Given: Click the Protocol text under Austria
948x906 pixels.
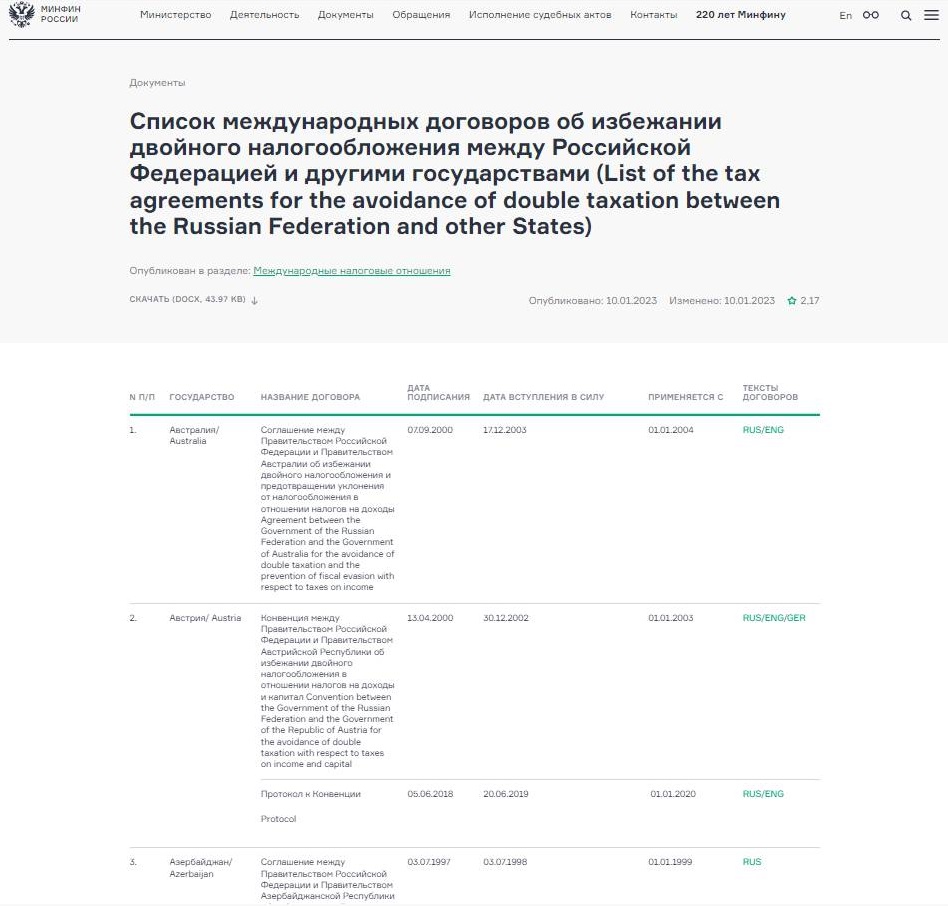Looking at the screenshot, I should pyautogui.click(x=278, y=819).
